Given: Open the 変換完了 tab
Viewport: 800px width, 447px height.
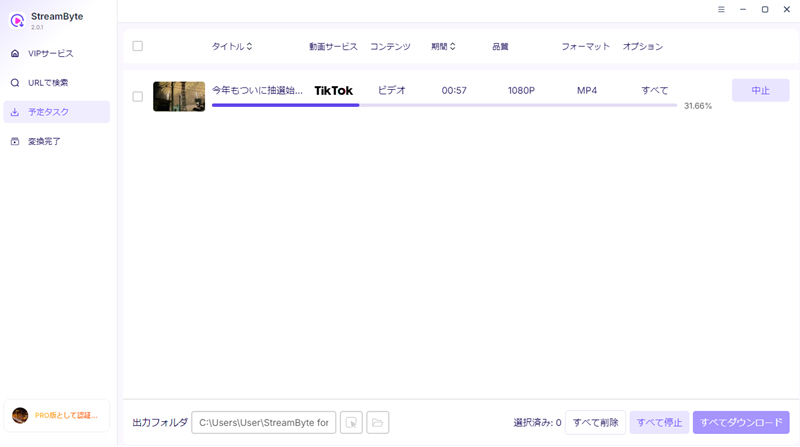Looking at the screenshot, I should (x=57, y=141).
